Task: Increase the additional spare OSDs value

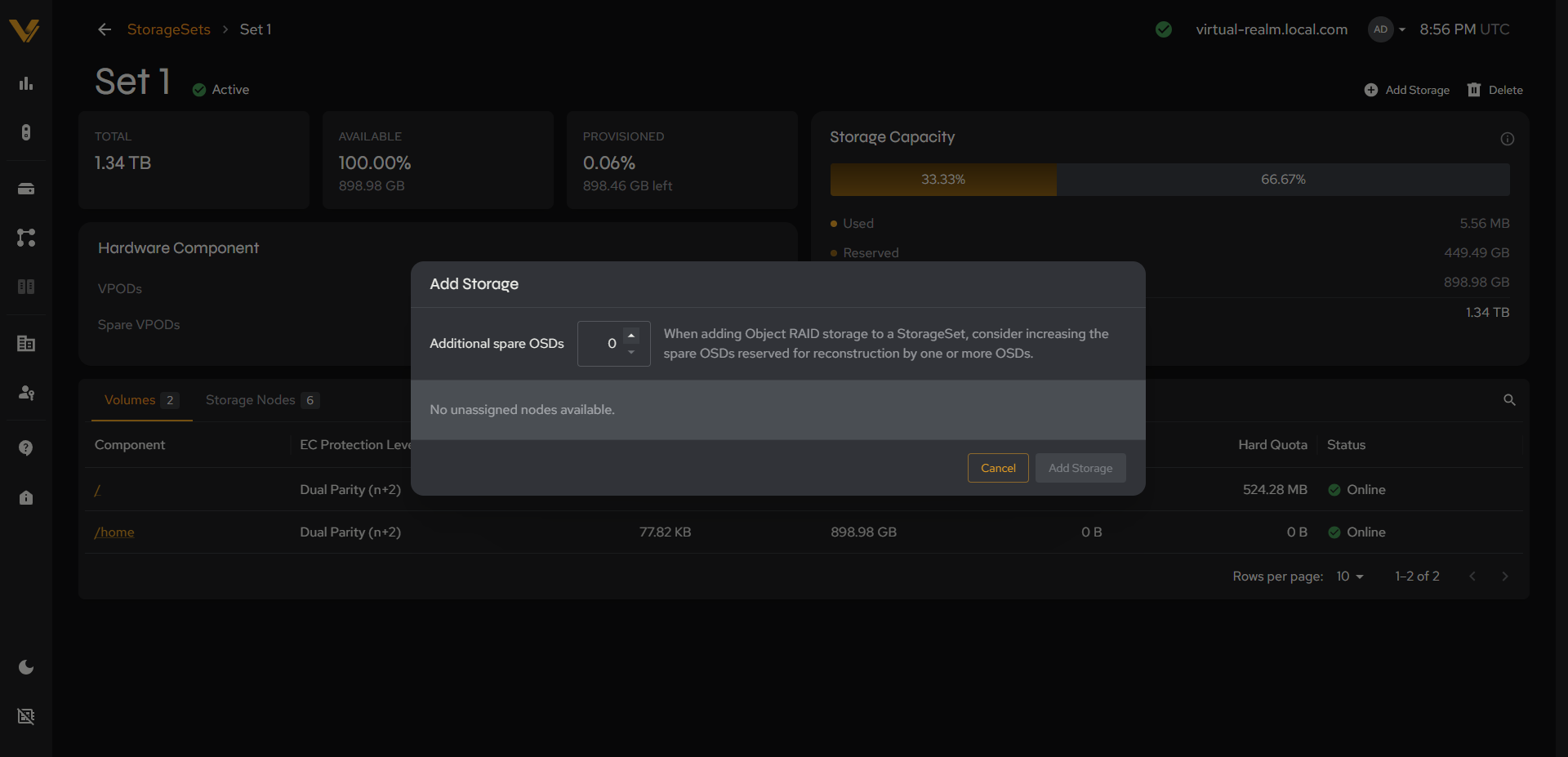Action: [631, 336]
